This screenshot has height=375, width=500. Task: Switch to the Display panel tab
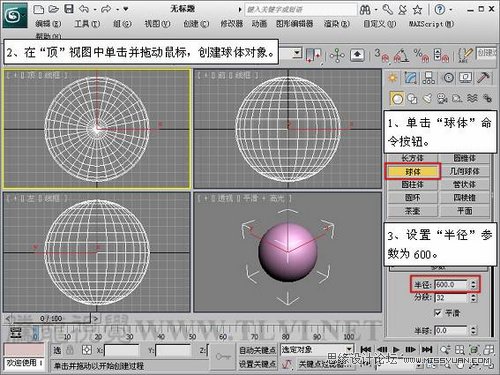click(466, 78)
